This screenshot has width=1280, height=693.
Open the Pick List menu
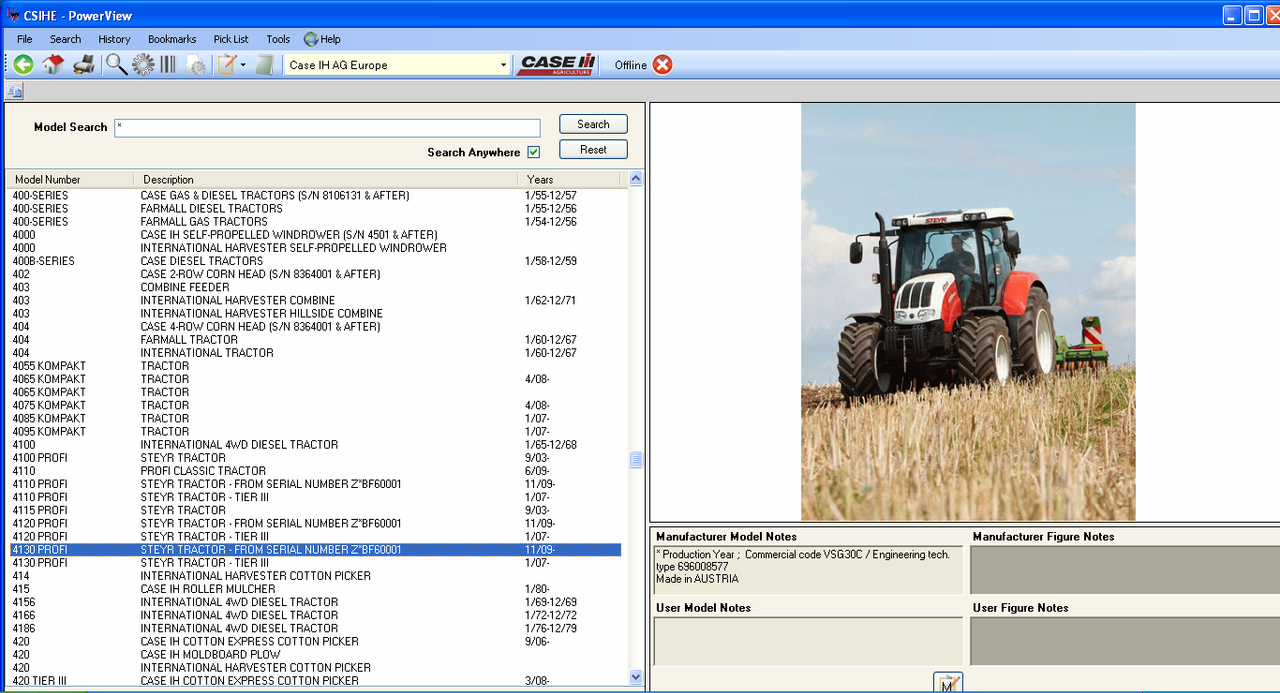coord(231,39)
